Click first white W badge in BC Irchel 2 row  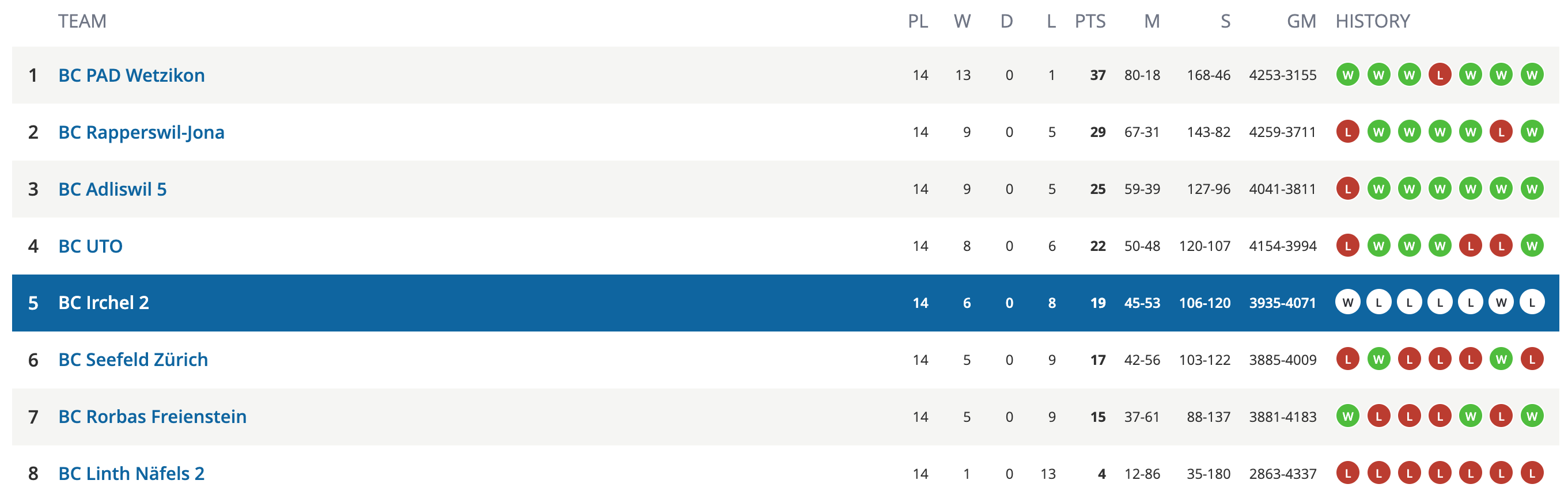coord(1347,303)
